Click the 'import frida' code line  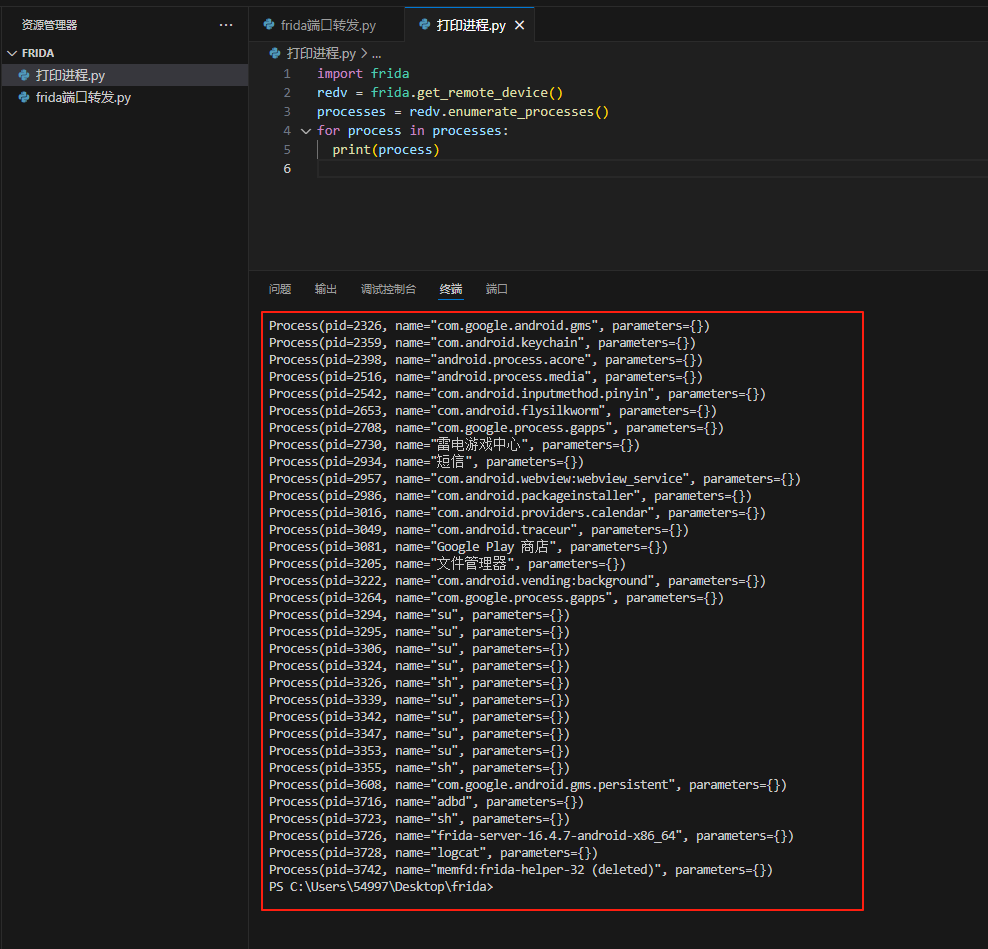point(363,74)
